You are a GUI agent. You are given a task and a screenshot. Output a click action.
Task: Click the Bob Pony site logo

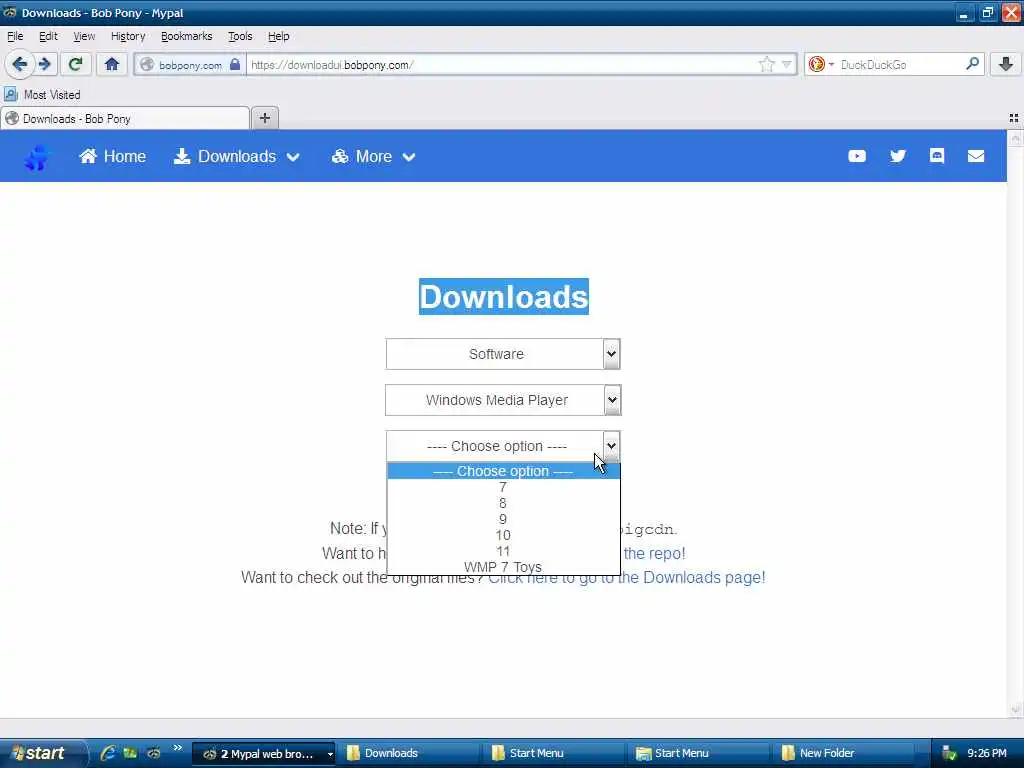[x=37, y=157]
